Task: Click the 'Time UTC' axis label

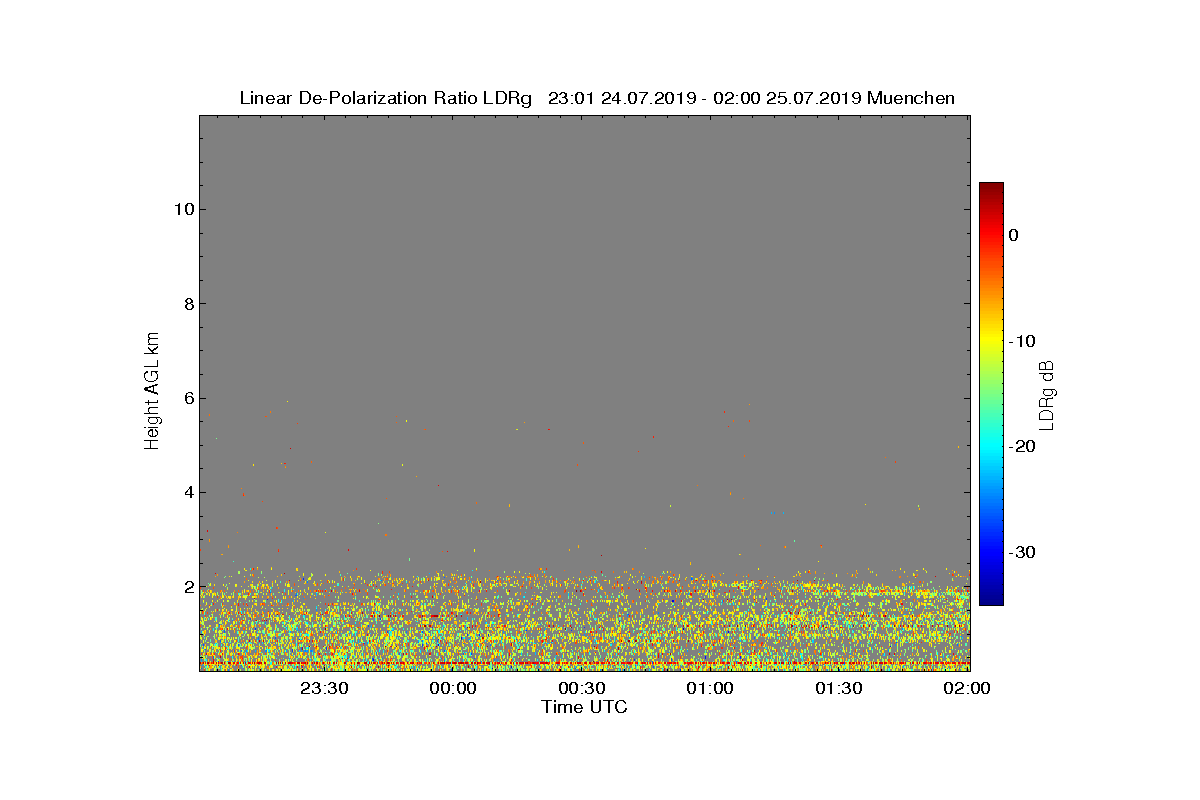Action: pos(585,707)
